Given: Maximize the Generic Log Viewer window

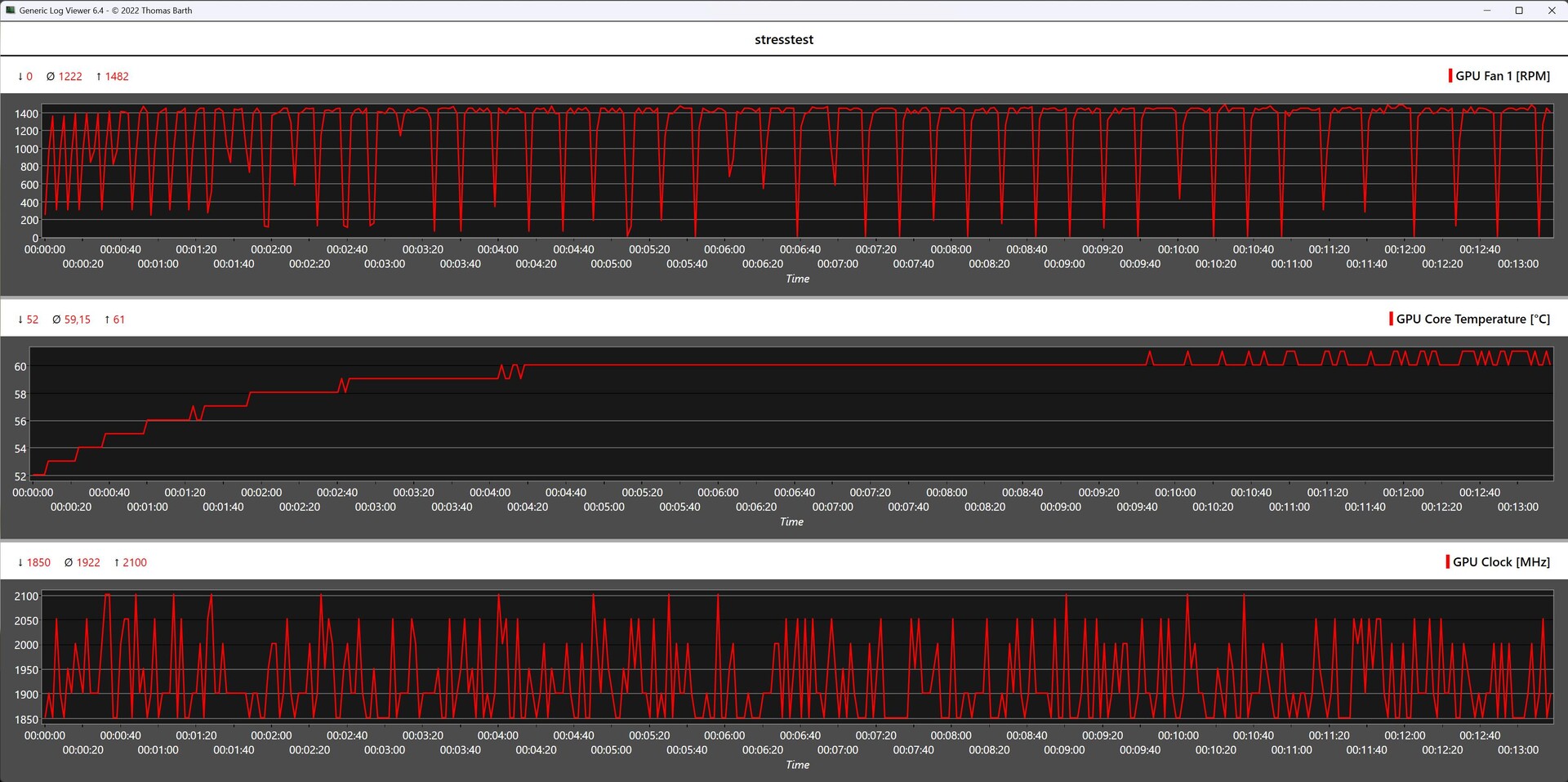Looking at the screenshot, I should point(1518,11).
